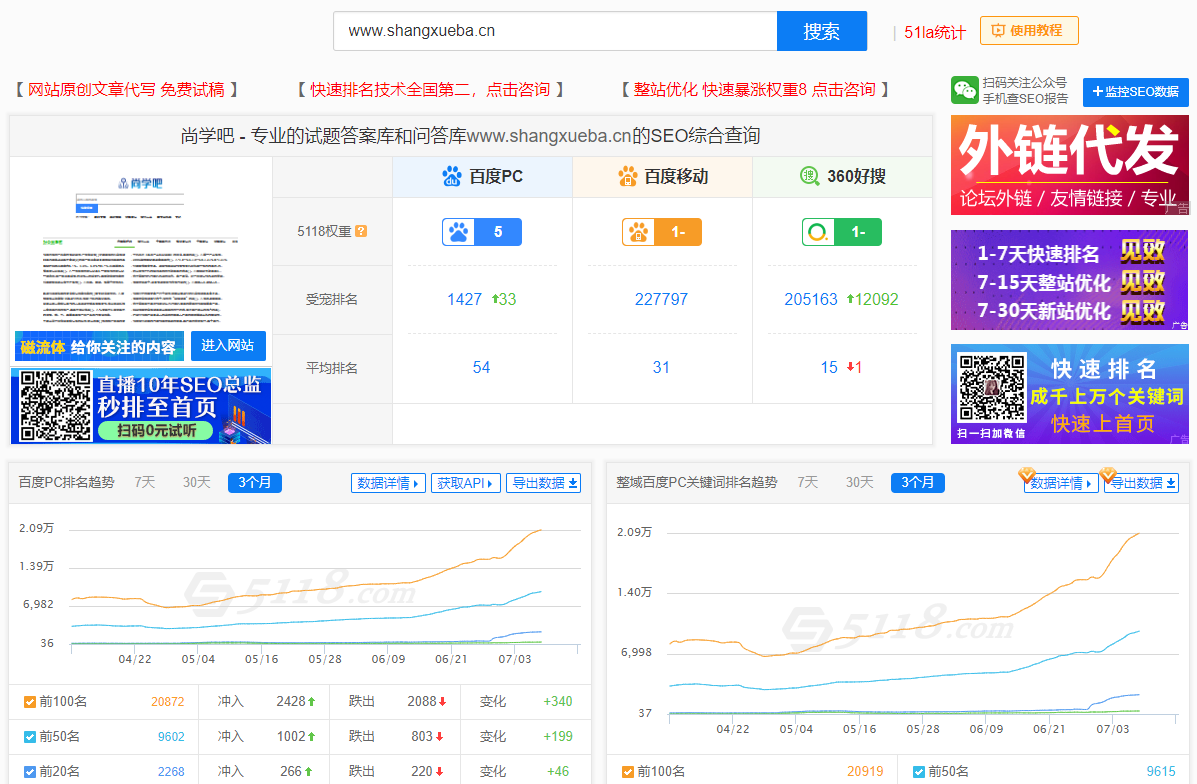Open the 整站优化 快速暴涨权重8 link

coord(756,90)
